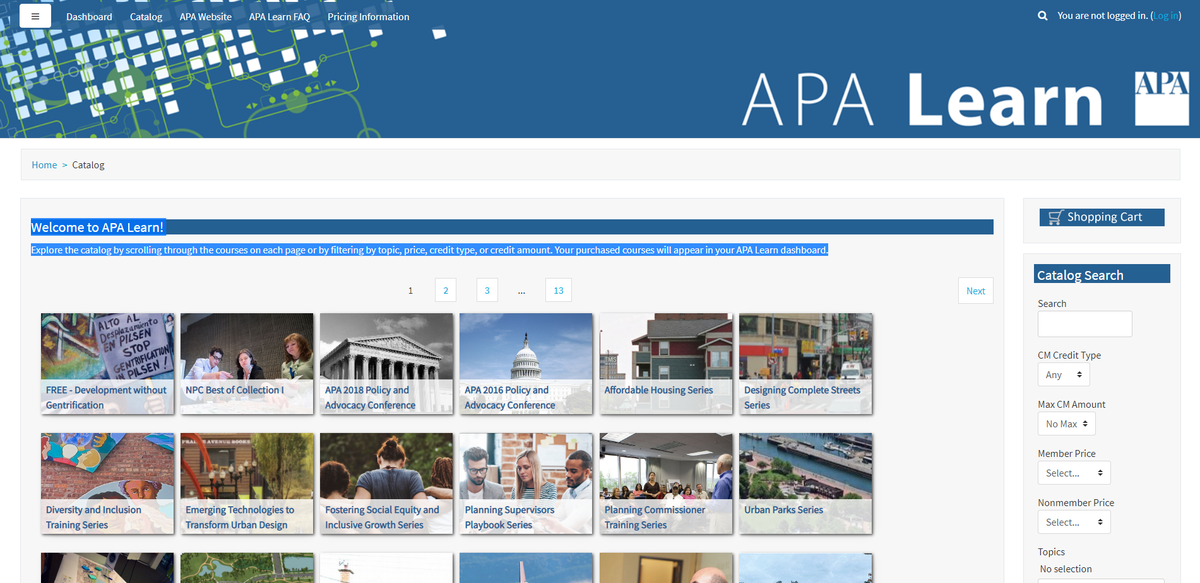Open the Max CM Amount dropdown
Viewport: 1200px width, 583px height.
click(x=1067, y=424)
